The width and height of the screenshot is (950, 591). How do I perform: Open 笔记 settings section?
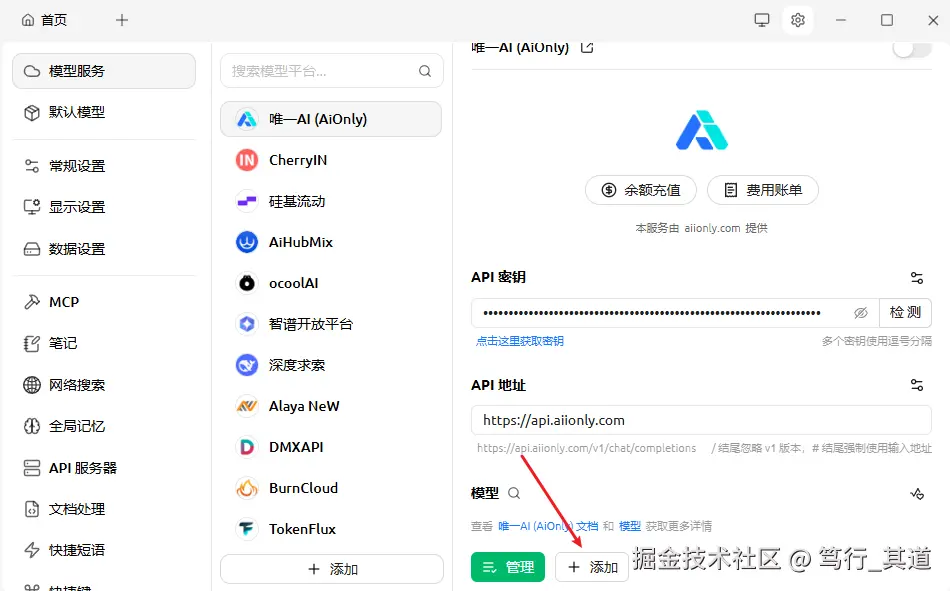tap(104, 343)
